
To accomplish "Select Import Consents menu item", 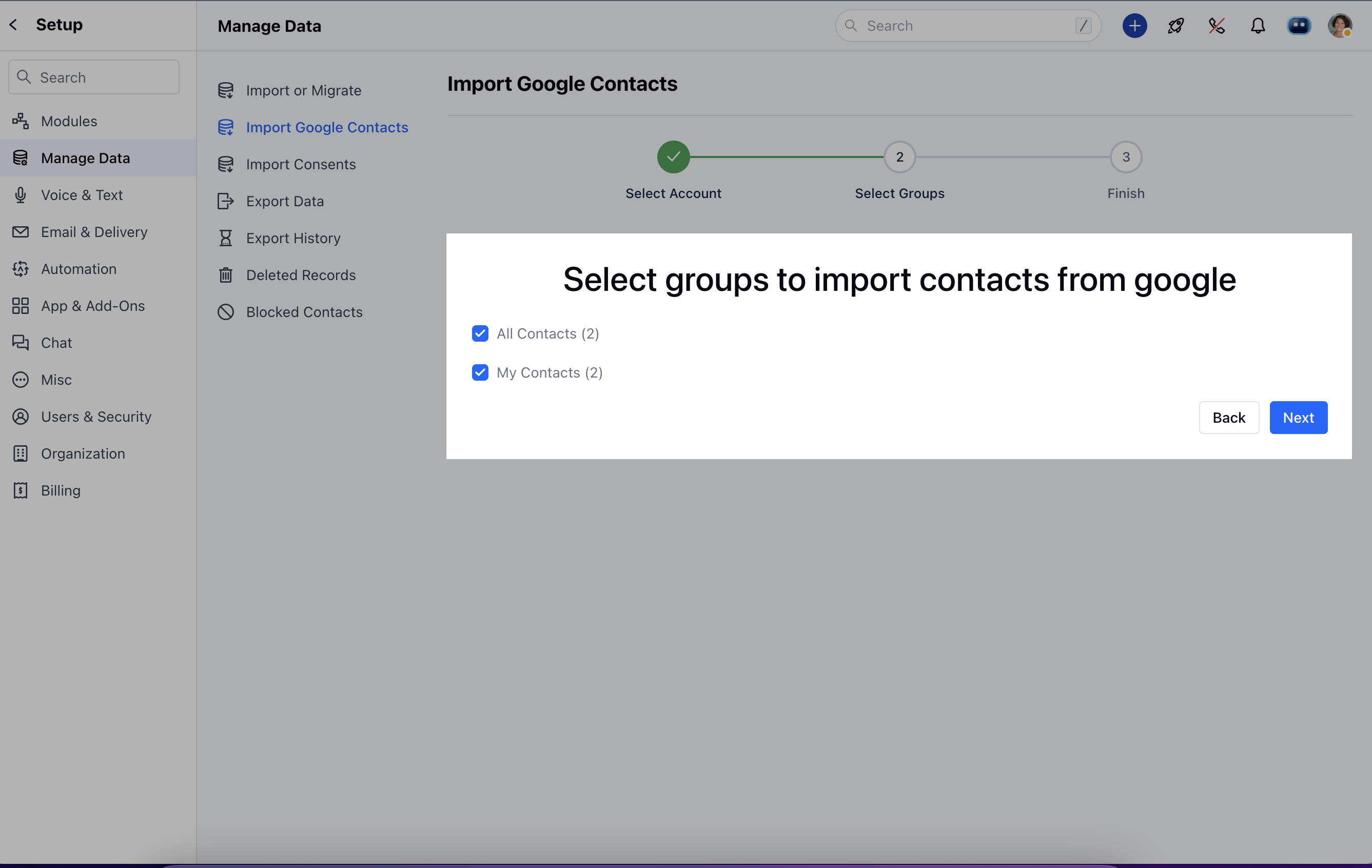I will pyautogui.click(x=301, y=164).
